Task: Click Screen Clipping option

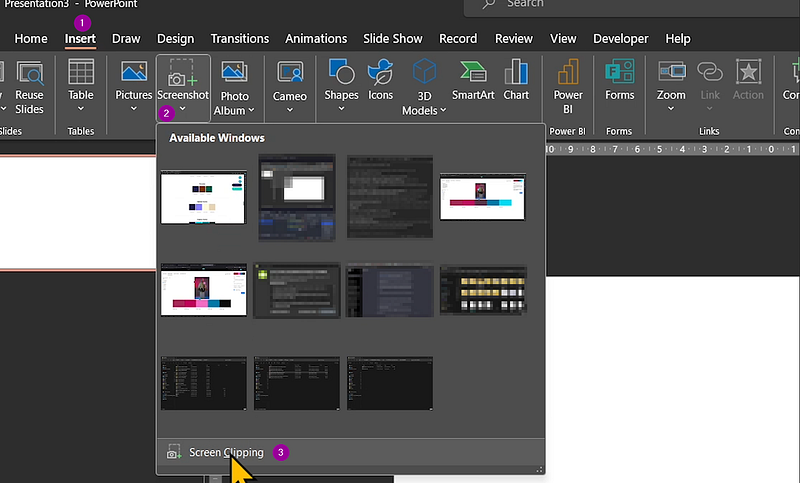Action: tap(227, 452)
